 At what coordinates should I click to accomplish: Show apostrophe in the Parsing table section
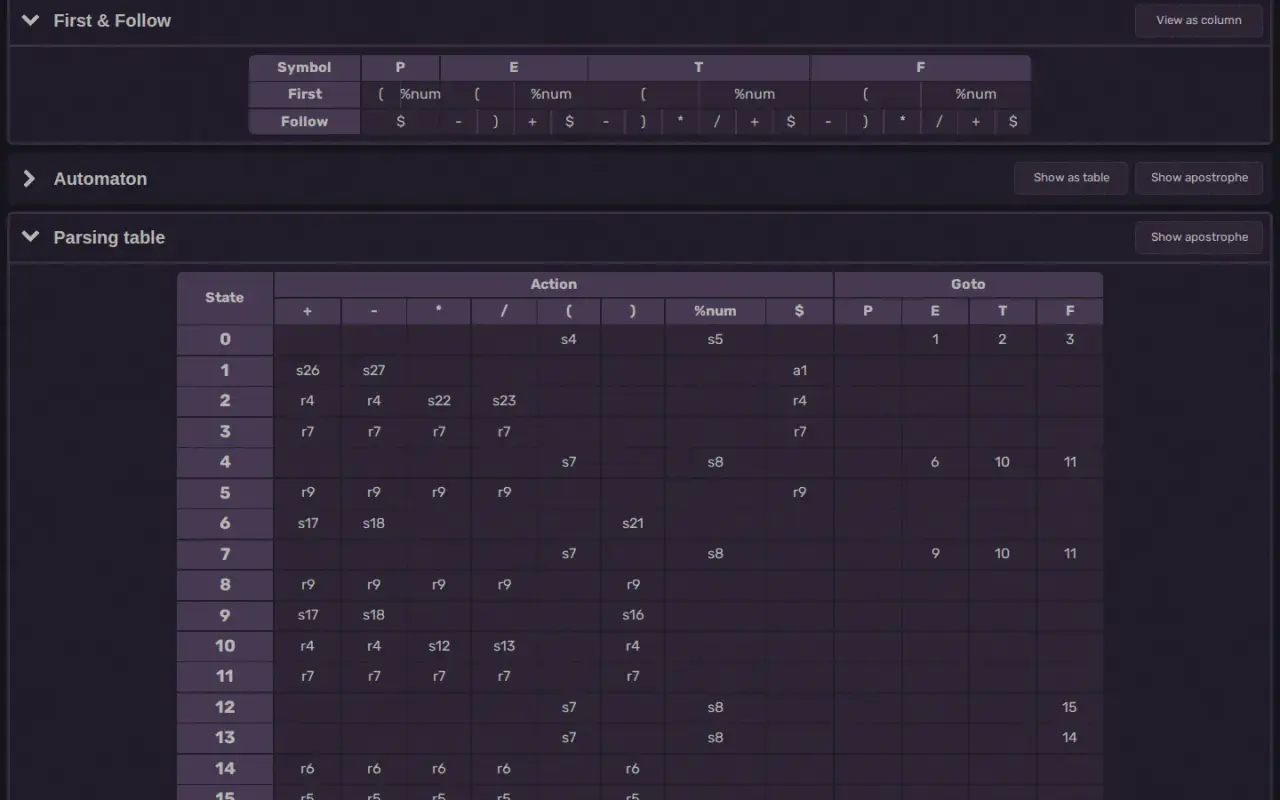(x=1199, y=237)
